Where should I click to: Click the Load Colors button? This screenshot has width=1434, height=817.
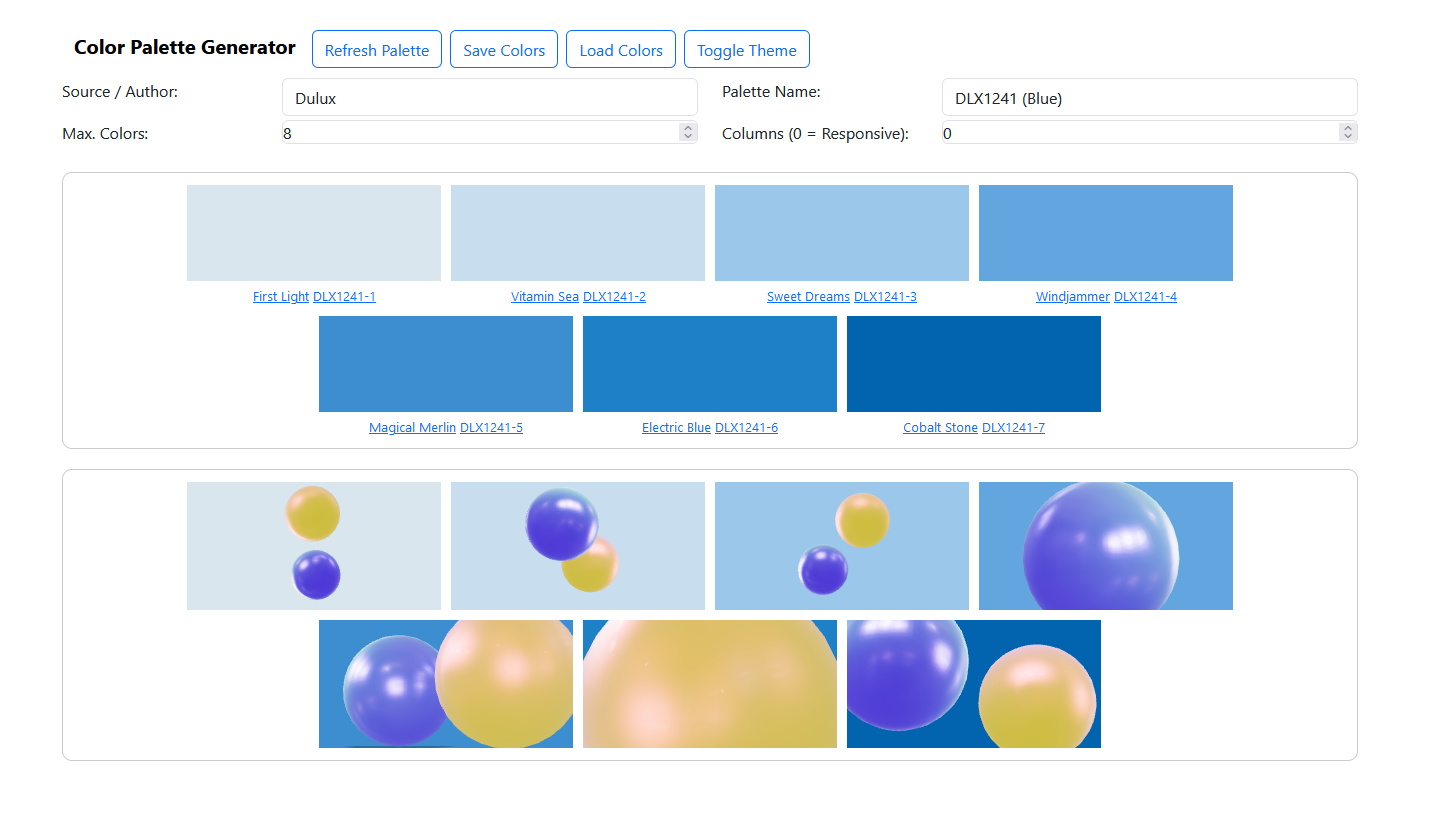click(x=621, y=49)
